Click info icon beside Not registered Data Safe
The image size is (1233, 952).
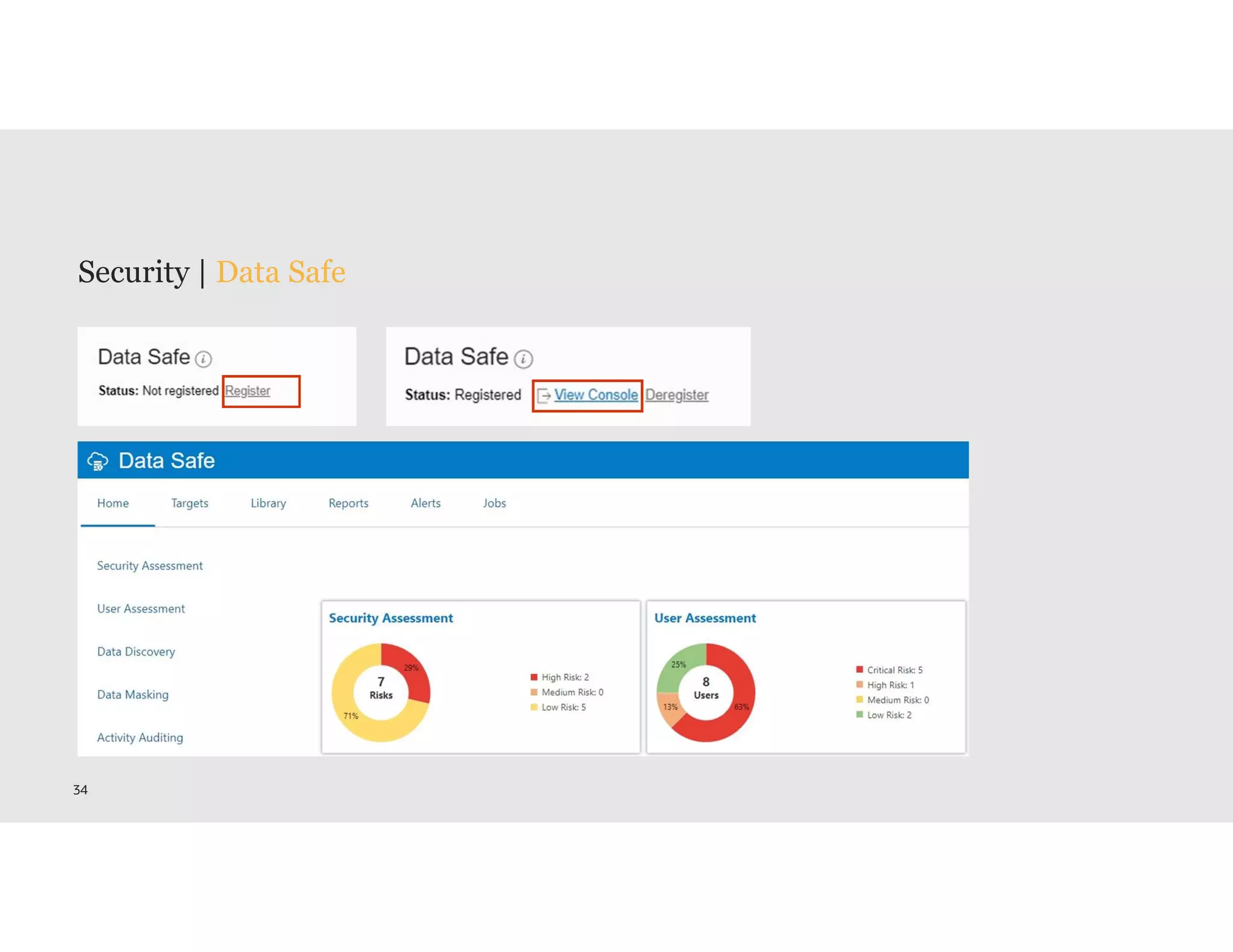tap(203, 359)
